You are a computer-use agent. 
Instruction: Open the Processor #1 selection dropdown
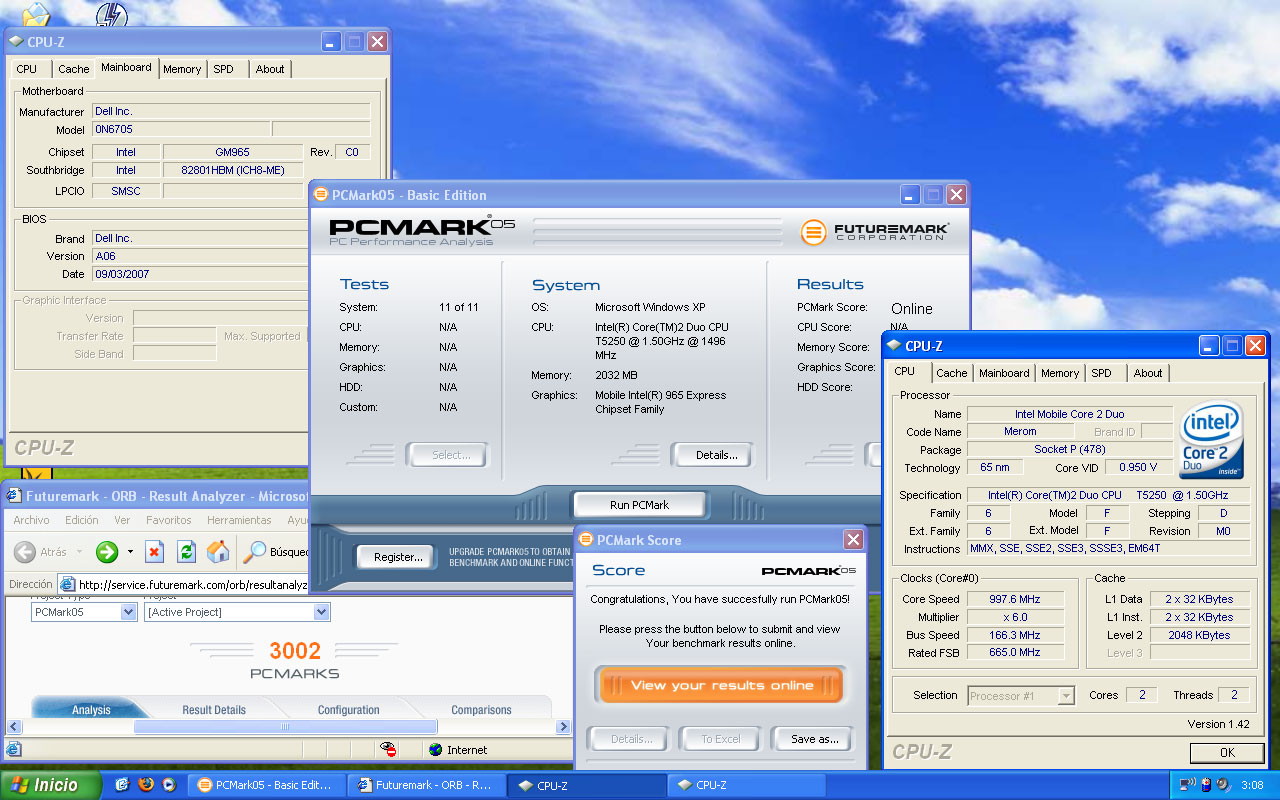coord(1066,695)
